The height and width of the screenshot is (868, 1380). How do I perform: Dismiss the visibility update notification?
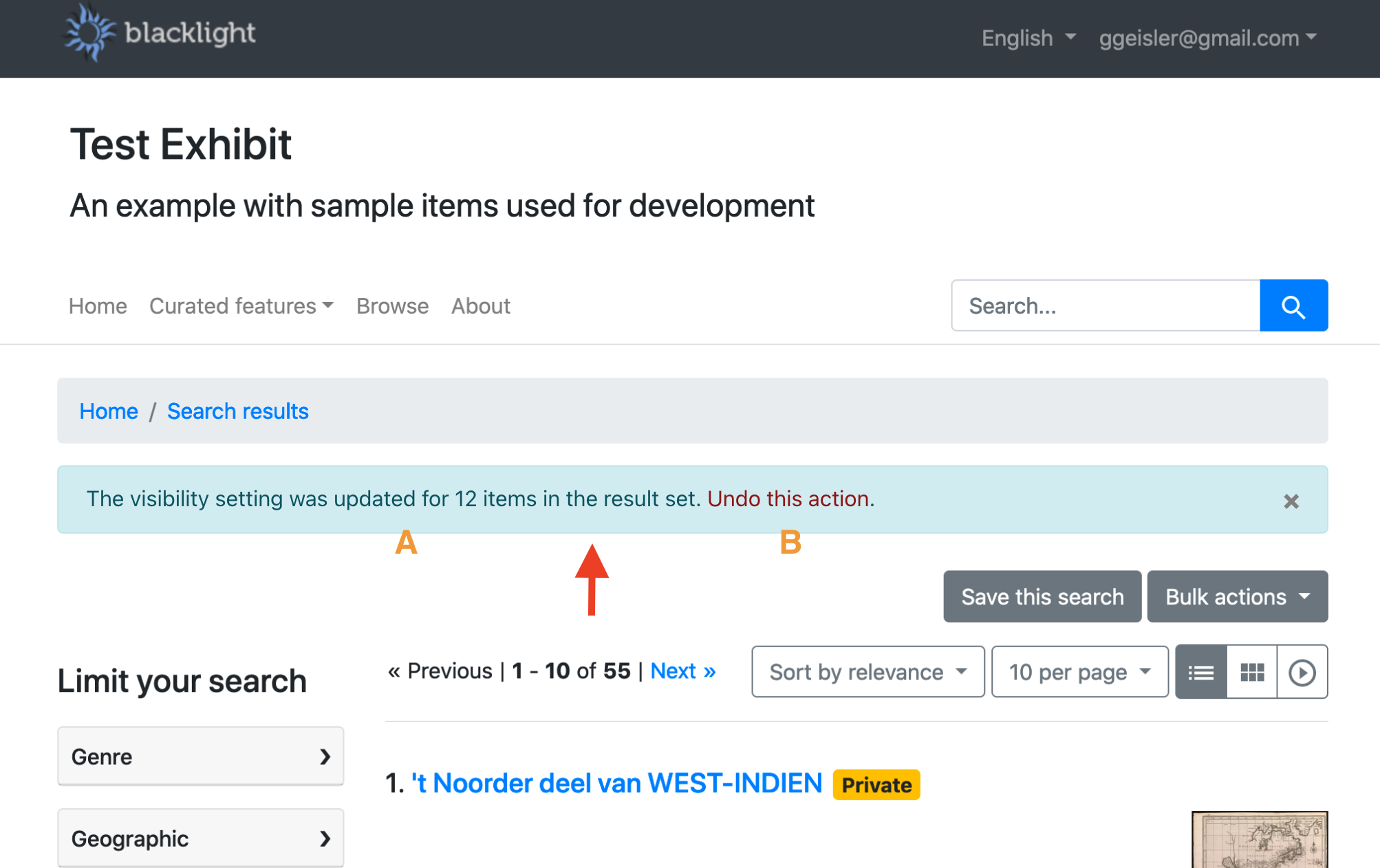(1291, 501)
